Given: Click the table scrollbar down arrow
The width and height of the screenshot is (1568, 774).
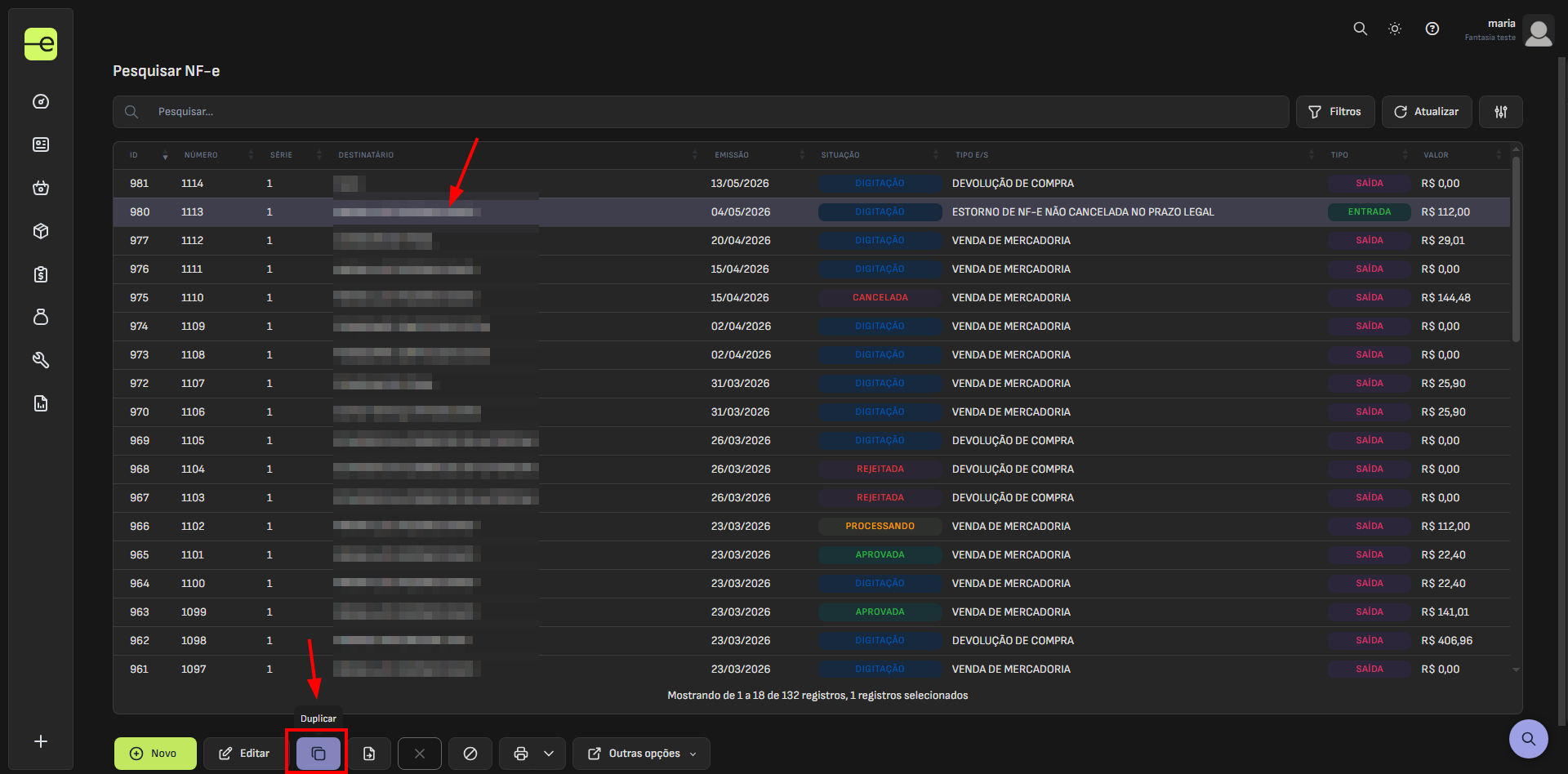Looking at the screenshot, I should (1516, 669).
